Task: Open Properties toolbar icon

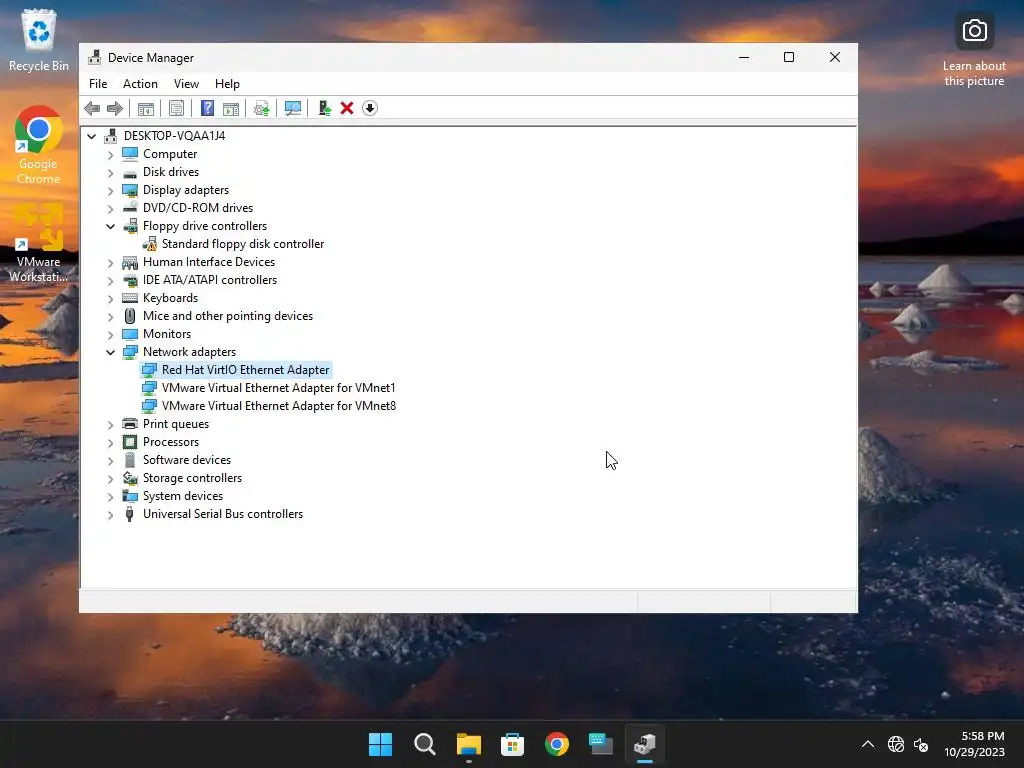Action: click(176, 108)
